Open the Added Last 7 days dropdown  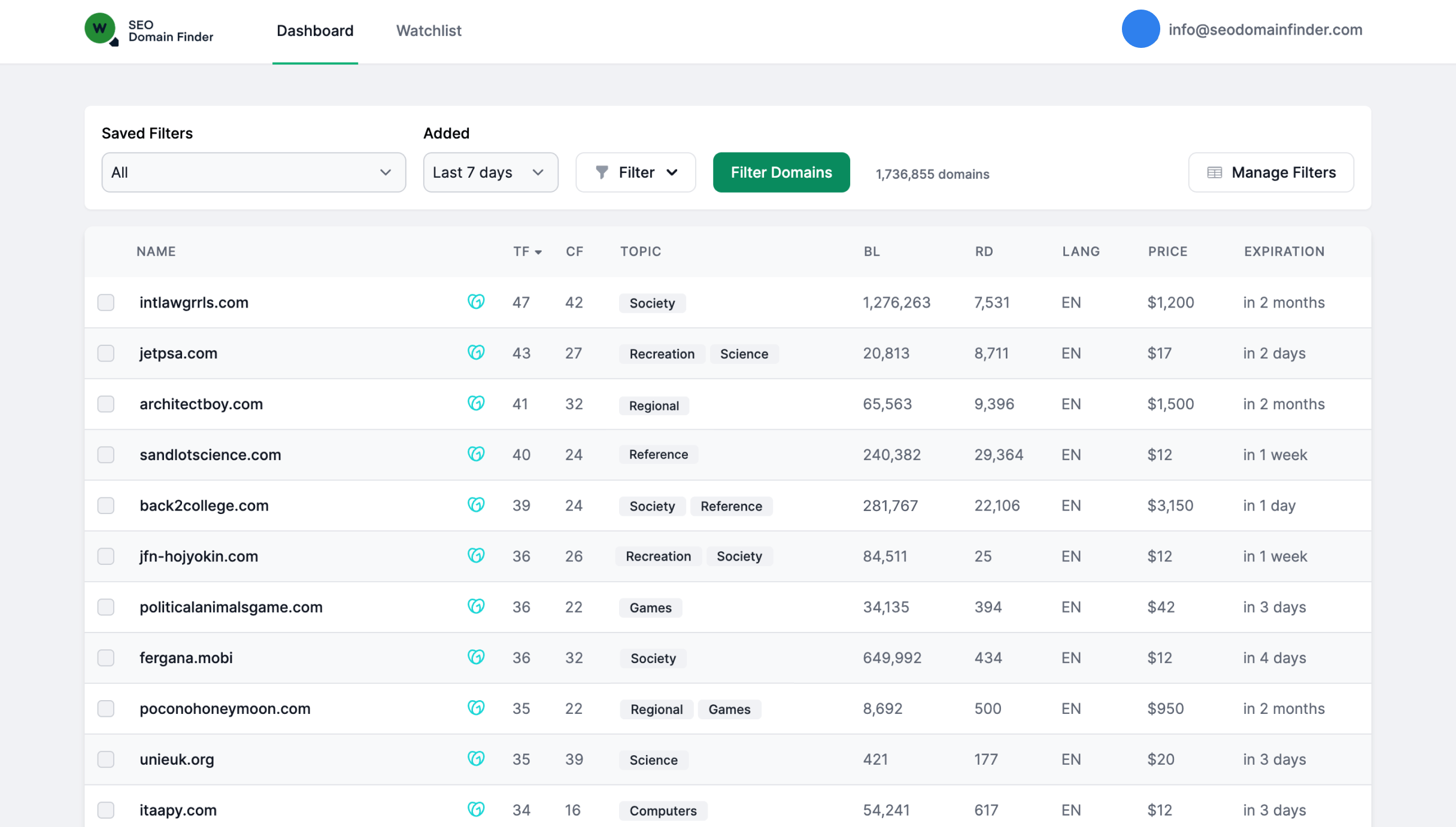pyautogui.click(x=491, y=172)
